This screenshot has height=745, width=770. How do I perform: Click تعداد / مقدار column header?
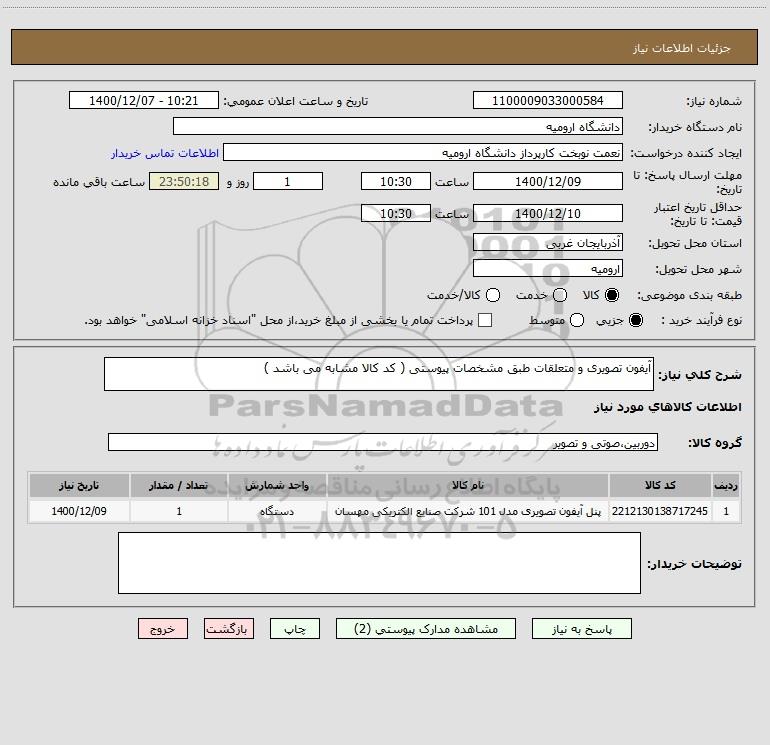(x=179, y=485)
